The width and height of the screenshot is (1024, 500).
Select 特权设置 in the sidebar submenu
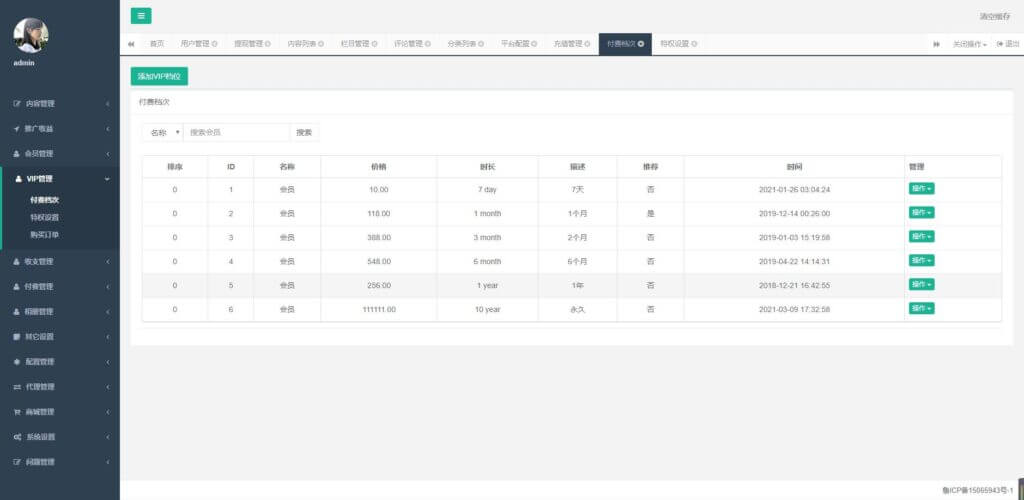coord(44,217)
